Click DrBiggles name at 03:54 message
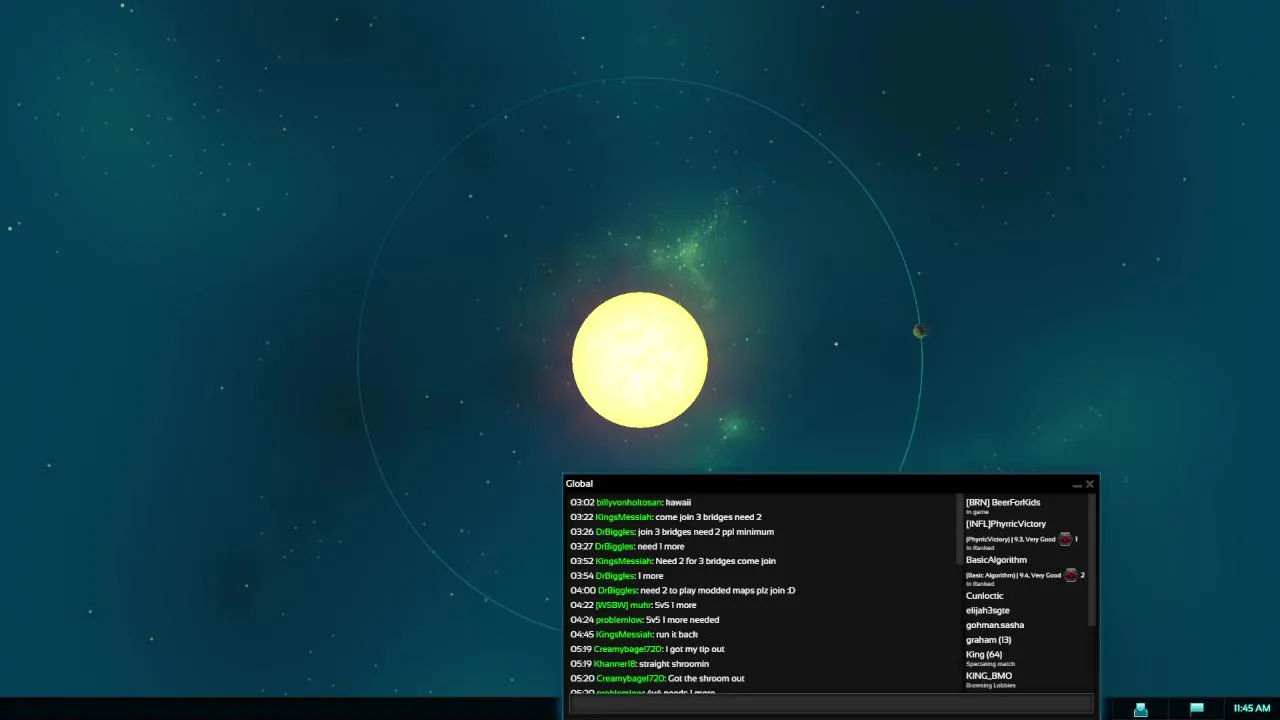 pos(615,576)
